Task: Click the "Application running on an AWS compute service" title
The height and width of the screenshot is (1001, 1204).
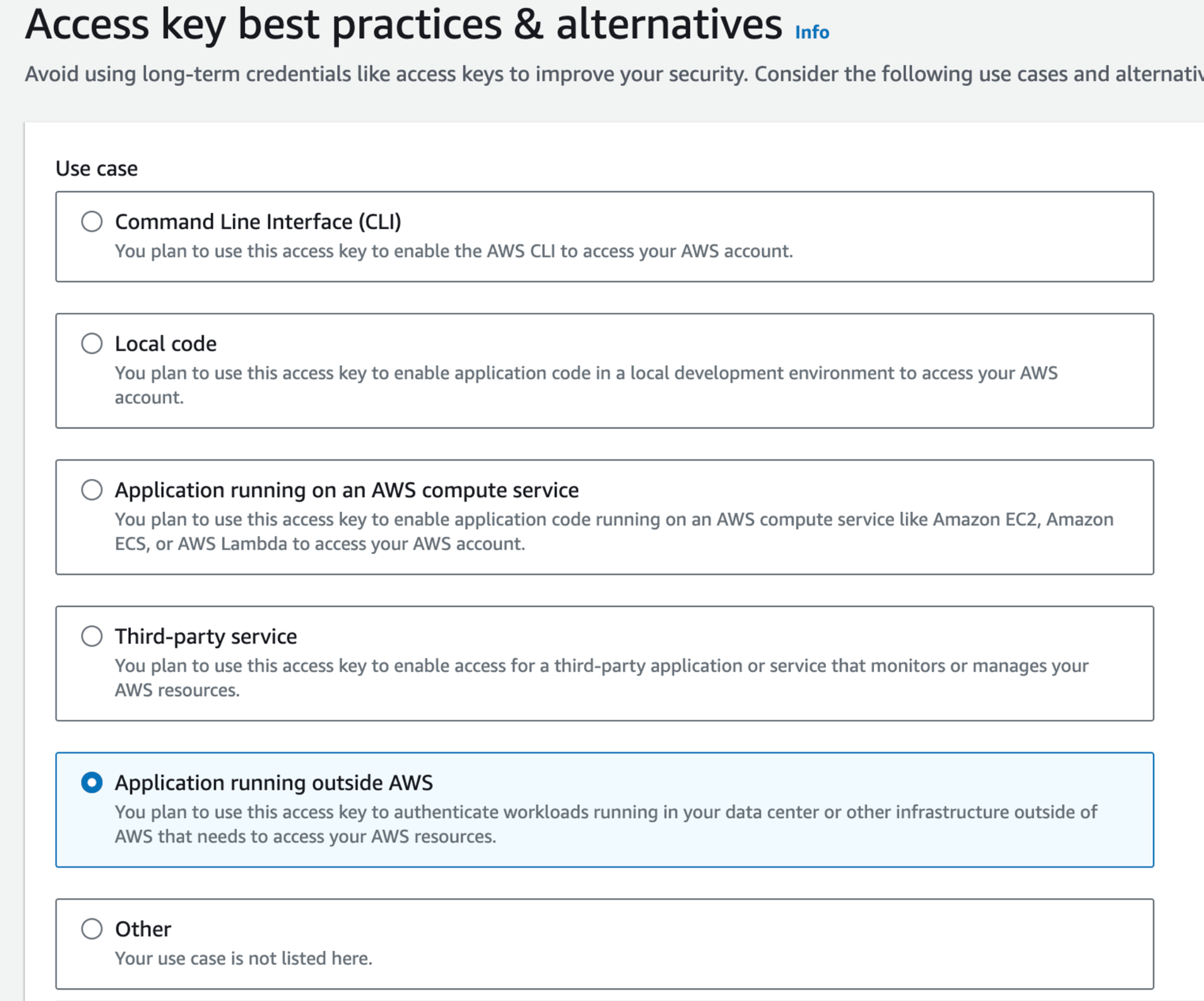Action: point(346,490)
